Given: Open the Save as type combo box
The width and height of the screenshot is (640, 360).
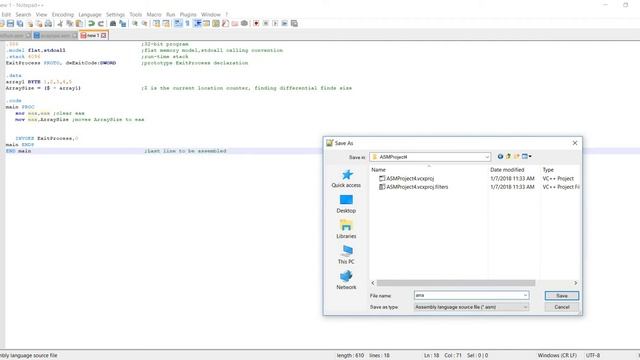Looking at the screenshot, I should 471,307.
